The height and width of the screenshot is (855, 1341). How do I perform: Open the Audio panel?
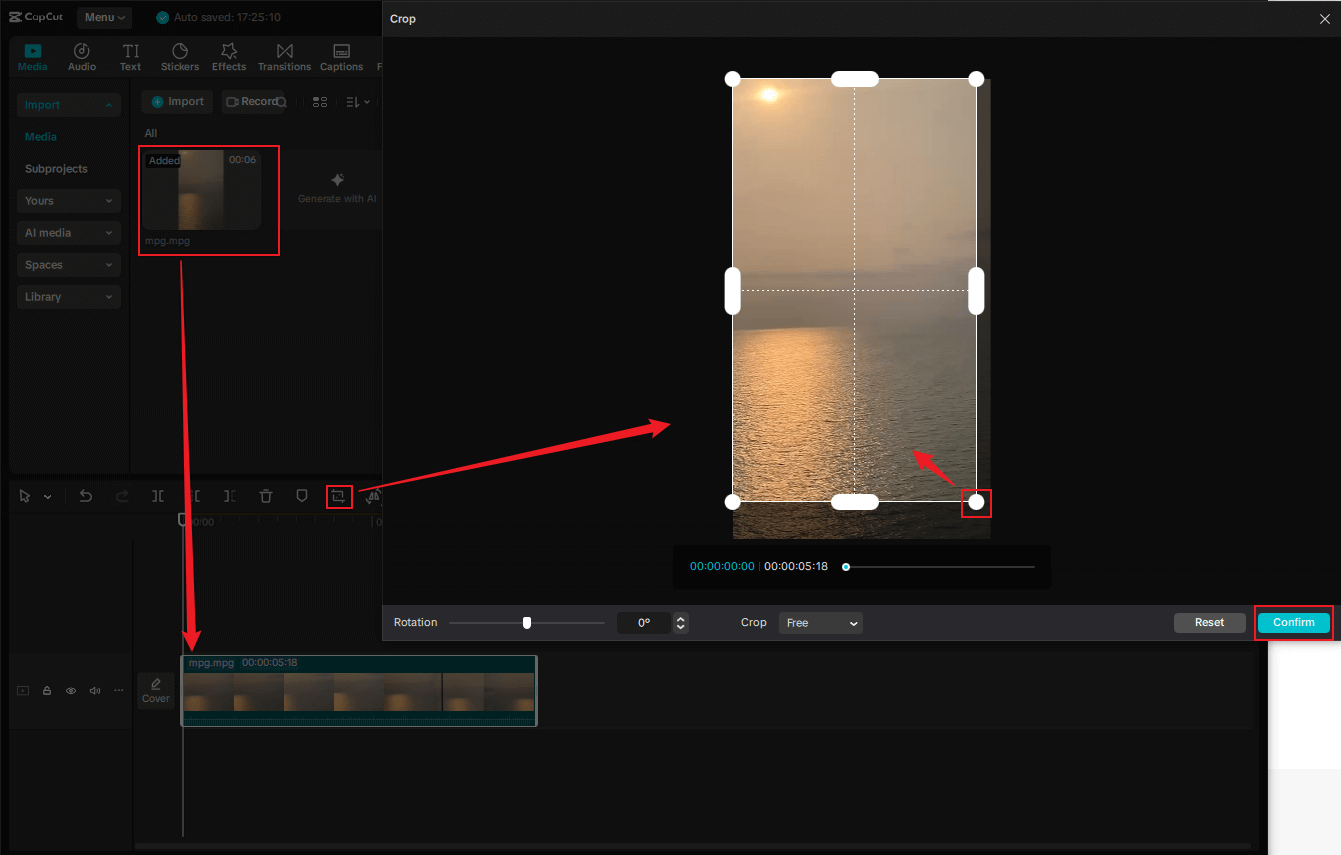click(x=81, y=56)
